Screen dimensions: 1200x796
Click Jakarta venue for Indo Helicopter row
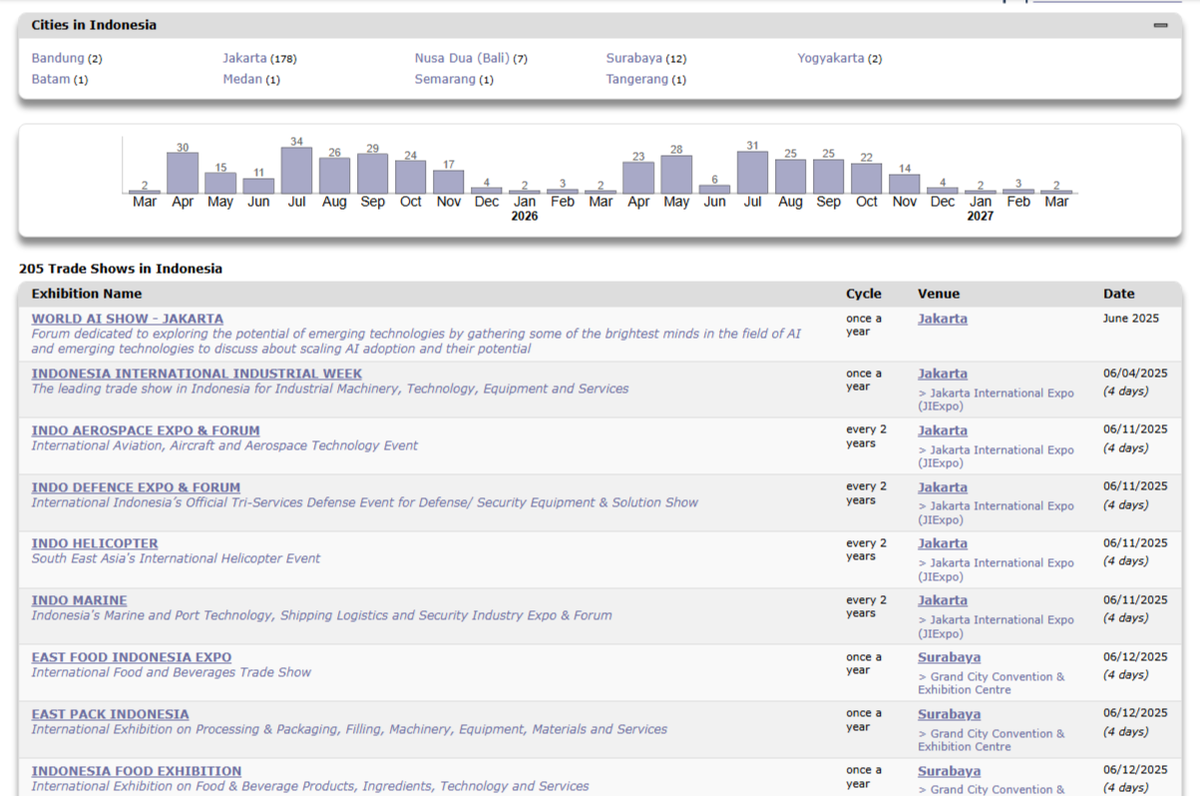click(943, 544)
